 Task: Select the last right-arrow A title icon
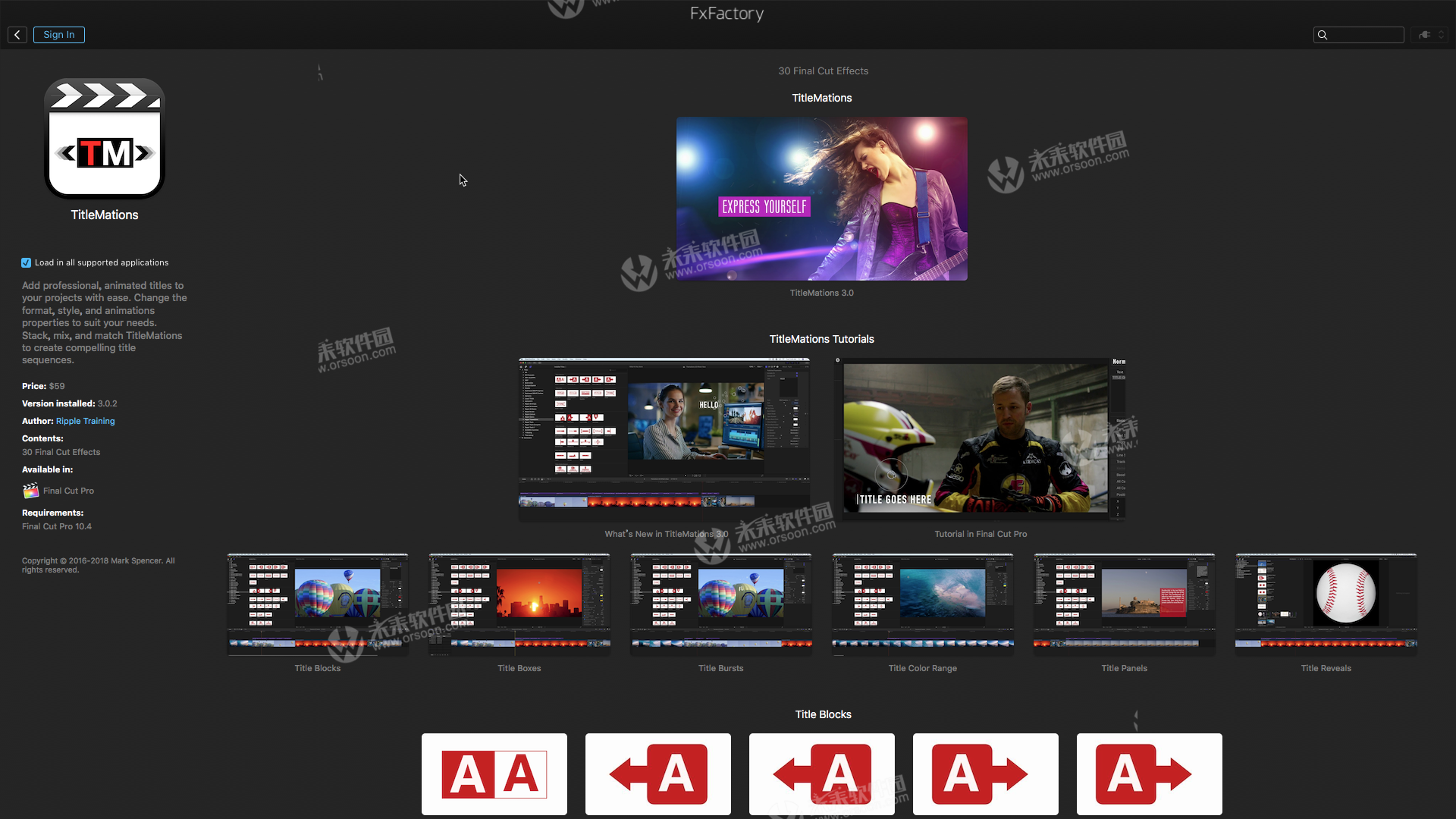[1149, 774]
